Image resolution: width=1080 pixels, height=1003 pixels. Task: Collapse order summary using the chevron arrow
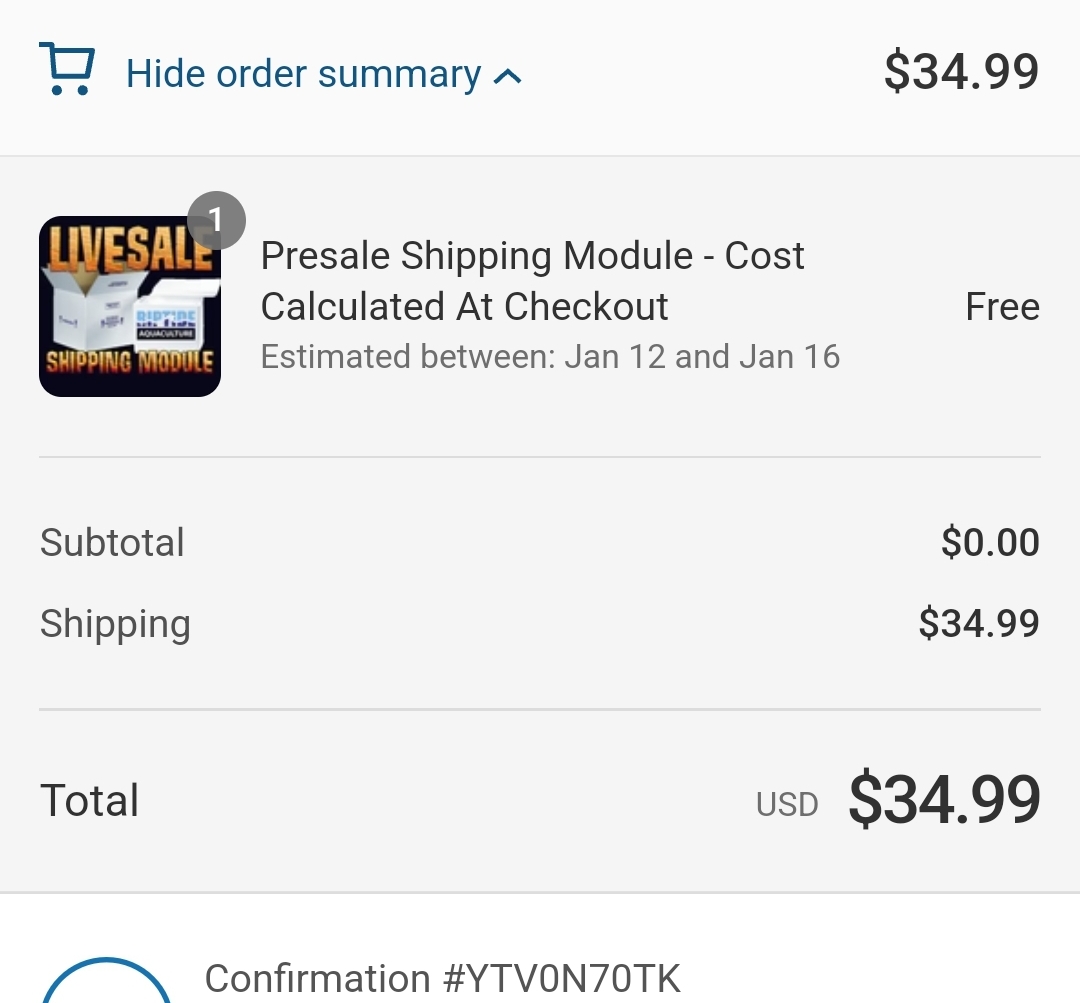point(508,76)
